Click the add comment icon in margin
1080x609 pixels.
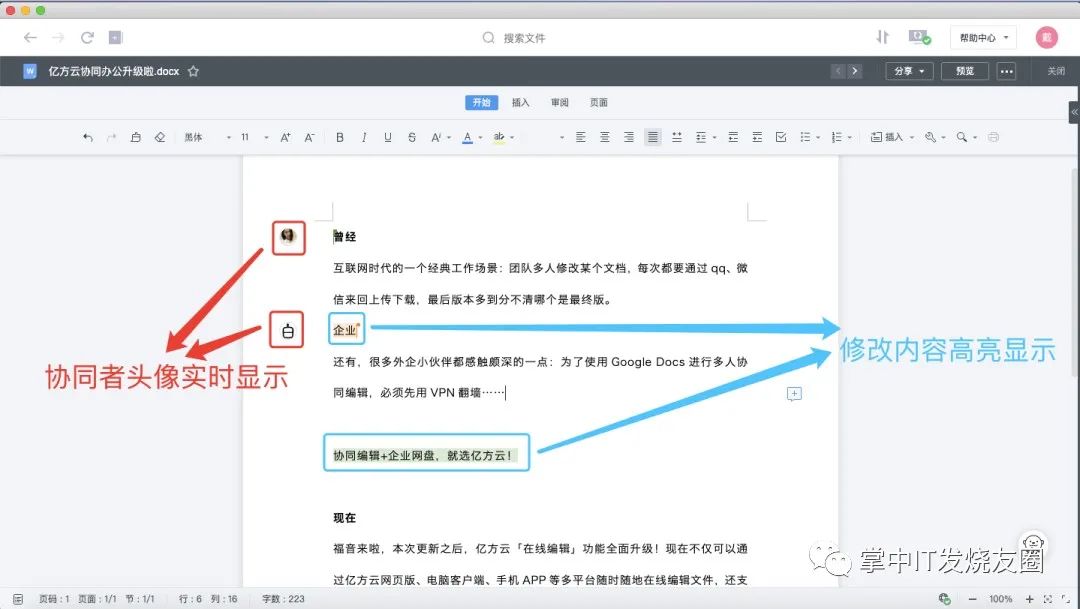pyautogui.click(x=794, y=393)
